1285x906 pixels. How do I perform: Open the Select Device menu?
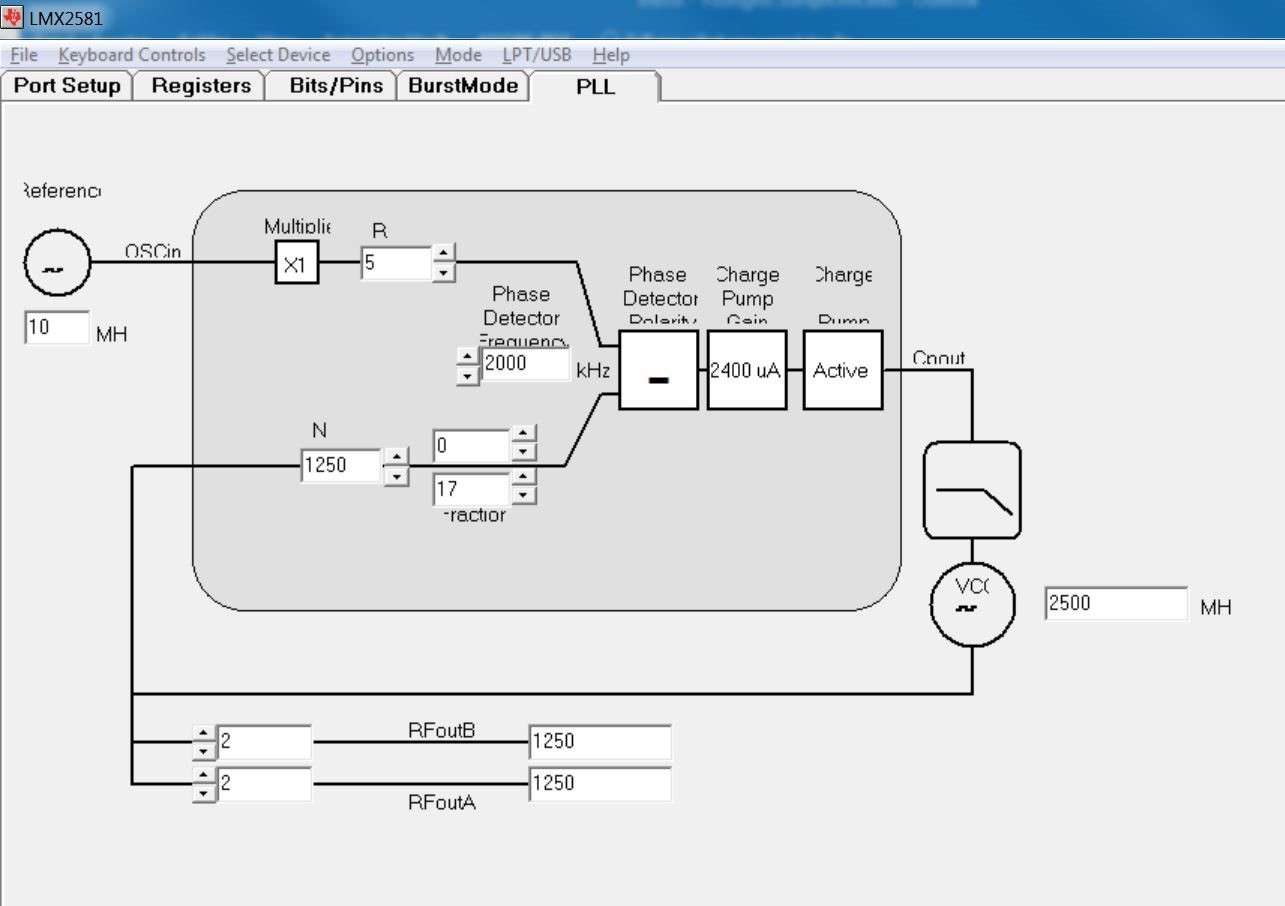click(x=278, y=55)
